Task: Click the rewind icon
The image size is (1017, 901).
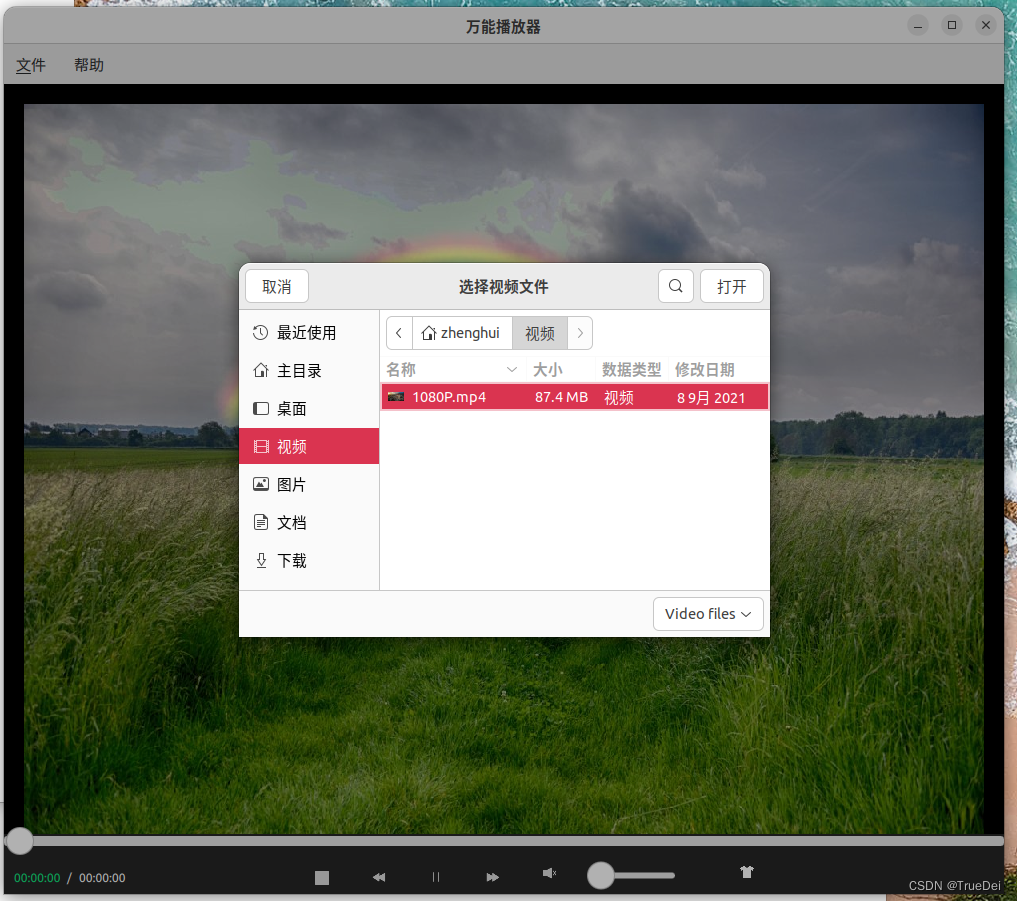Action: tap(379, 877)
